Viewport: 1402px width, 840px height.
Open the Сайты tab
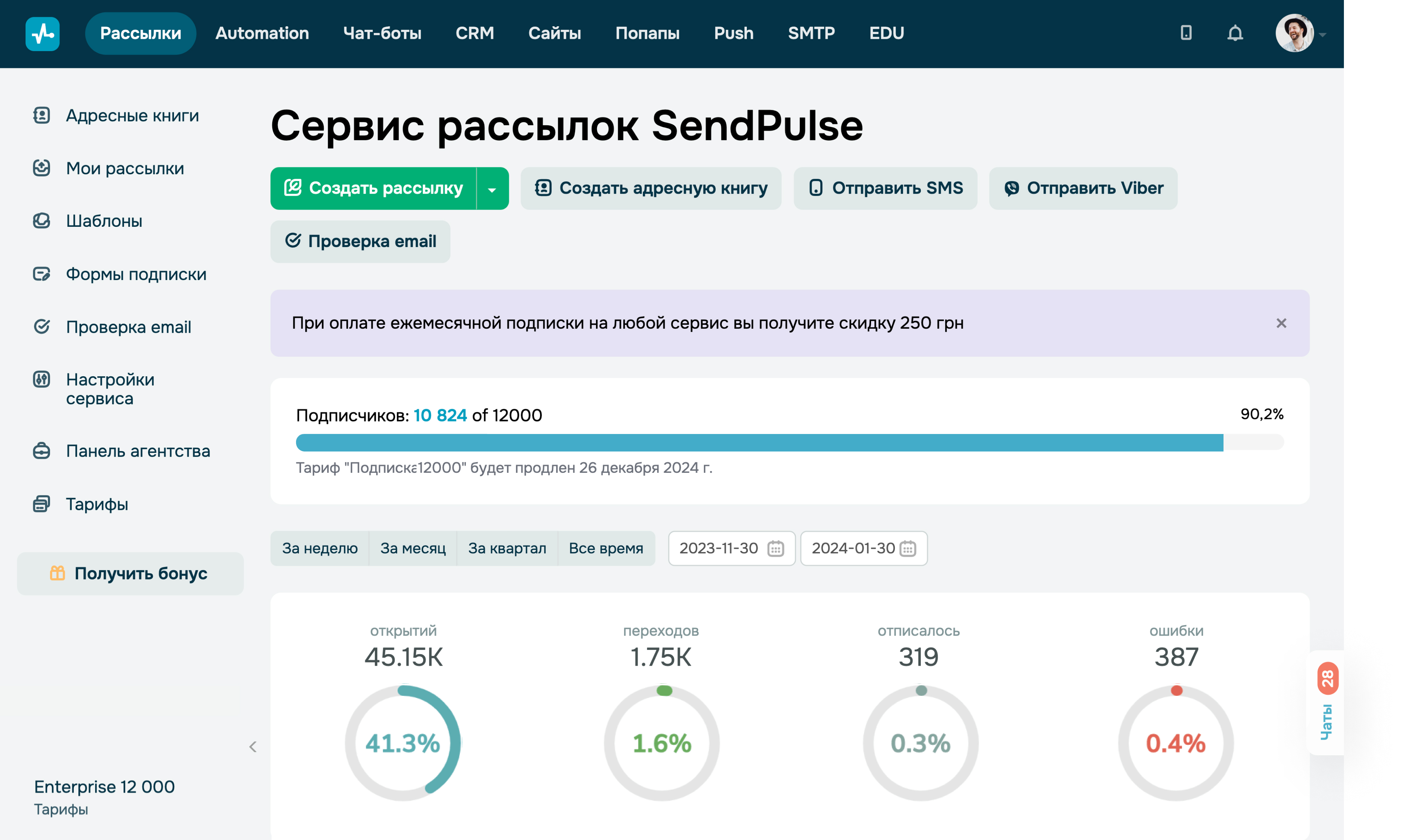point(555,33)
